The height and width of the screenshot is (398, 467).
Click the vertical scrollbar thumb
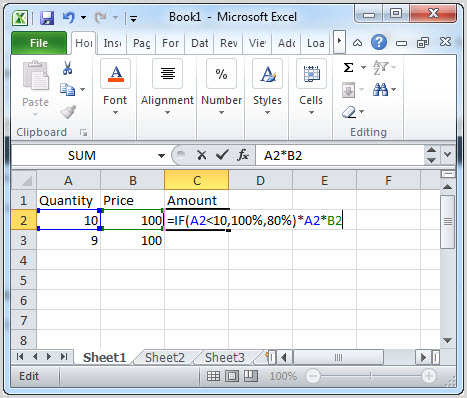coord(448,222)
